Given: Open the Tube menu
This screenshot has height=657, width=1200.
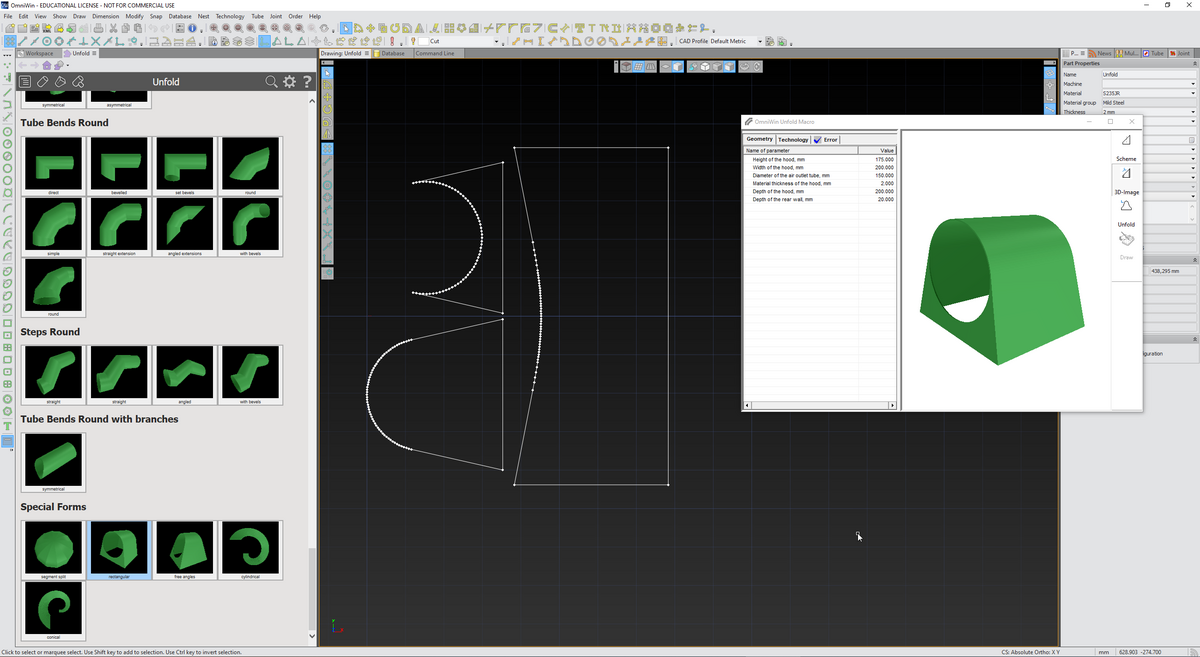Looking at the screenshot, I should point(258,17).
